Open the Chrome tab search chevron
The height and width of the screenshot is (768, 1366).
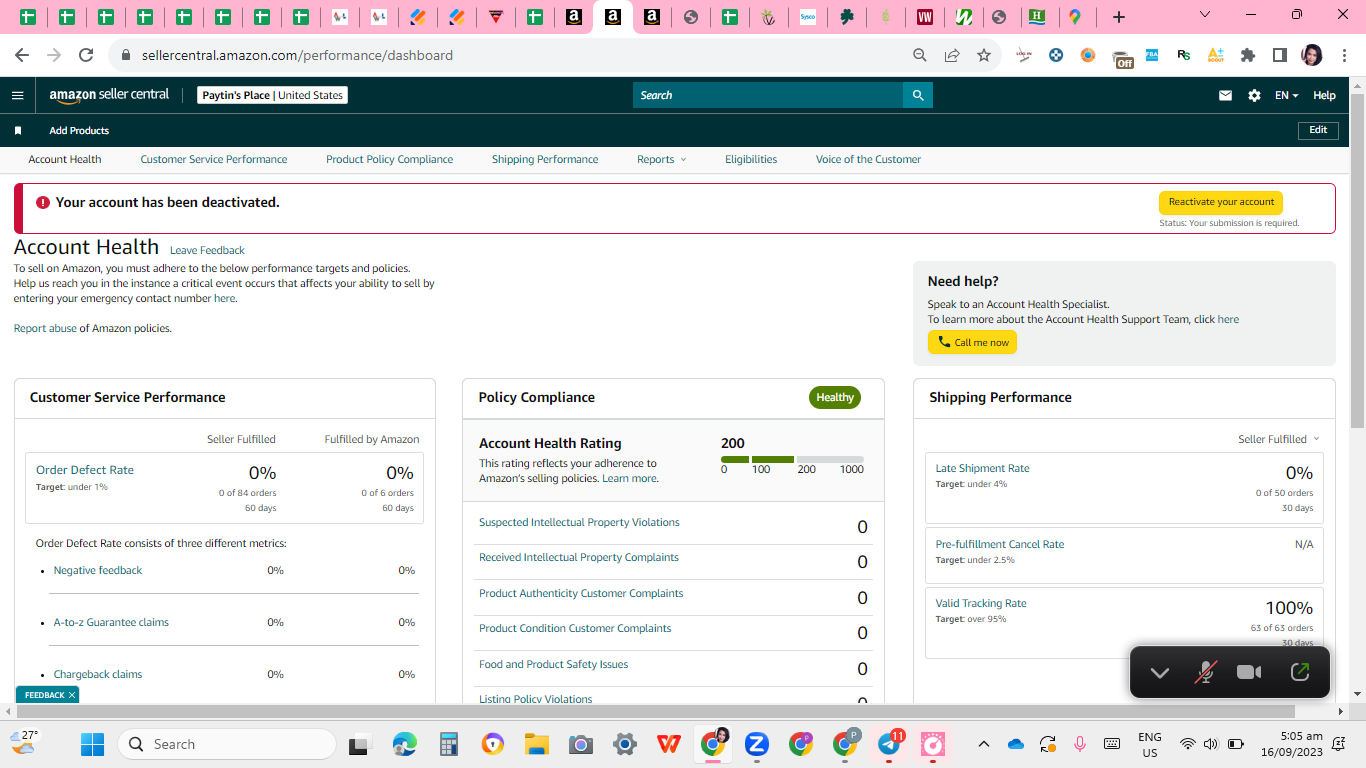(x=1205, y=15)
